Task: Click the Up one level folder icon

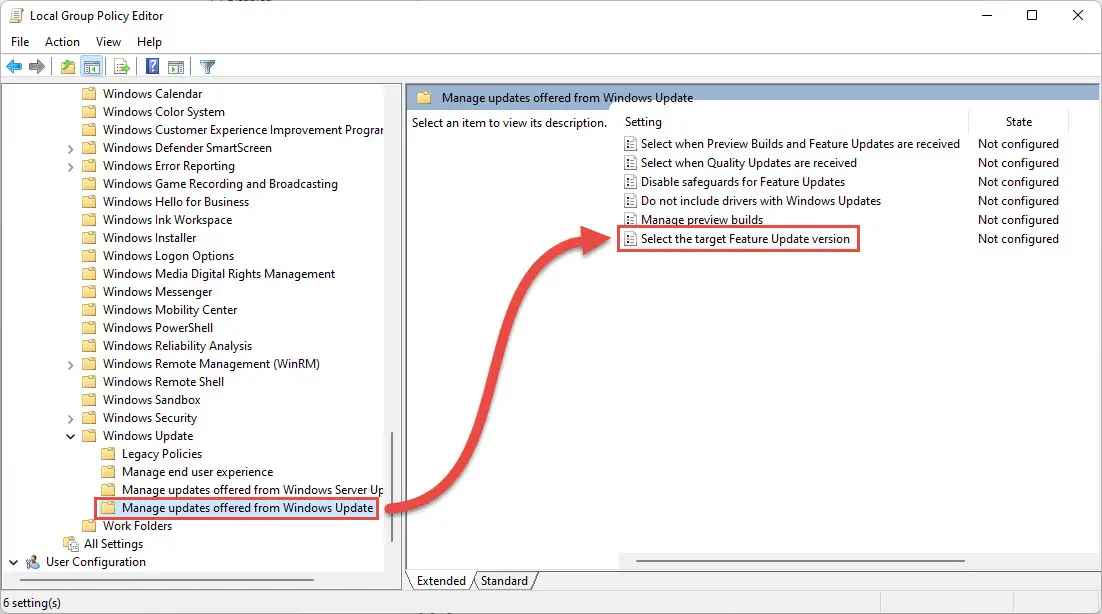Action: pos(67,67)
